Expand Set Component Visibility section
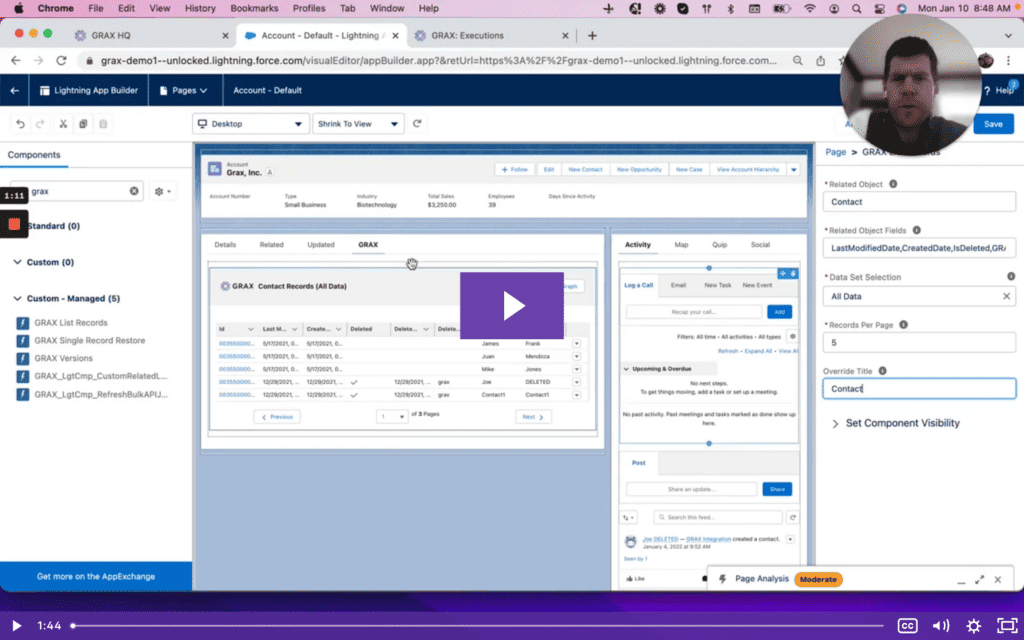This screenshot has width=1024, height=640. [x=835, y=423]
